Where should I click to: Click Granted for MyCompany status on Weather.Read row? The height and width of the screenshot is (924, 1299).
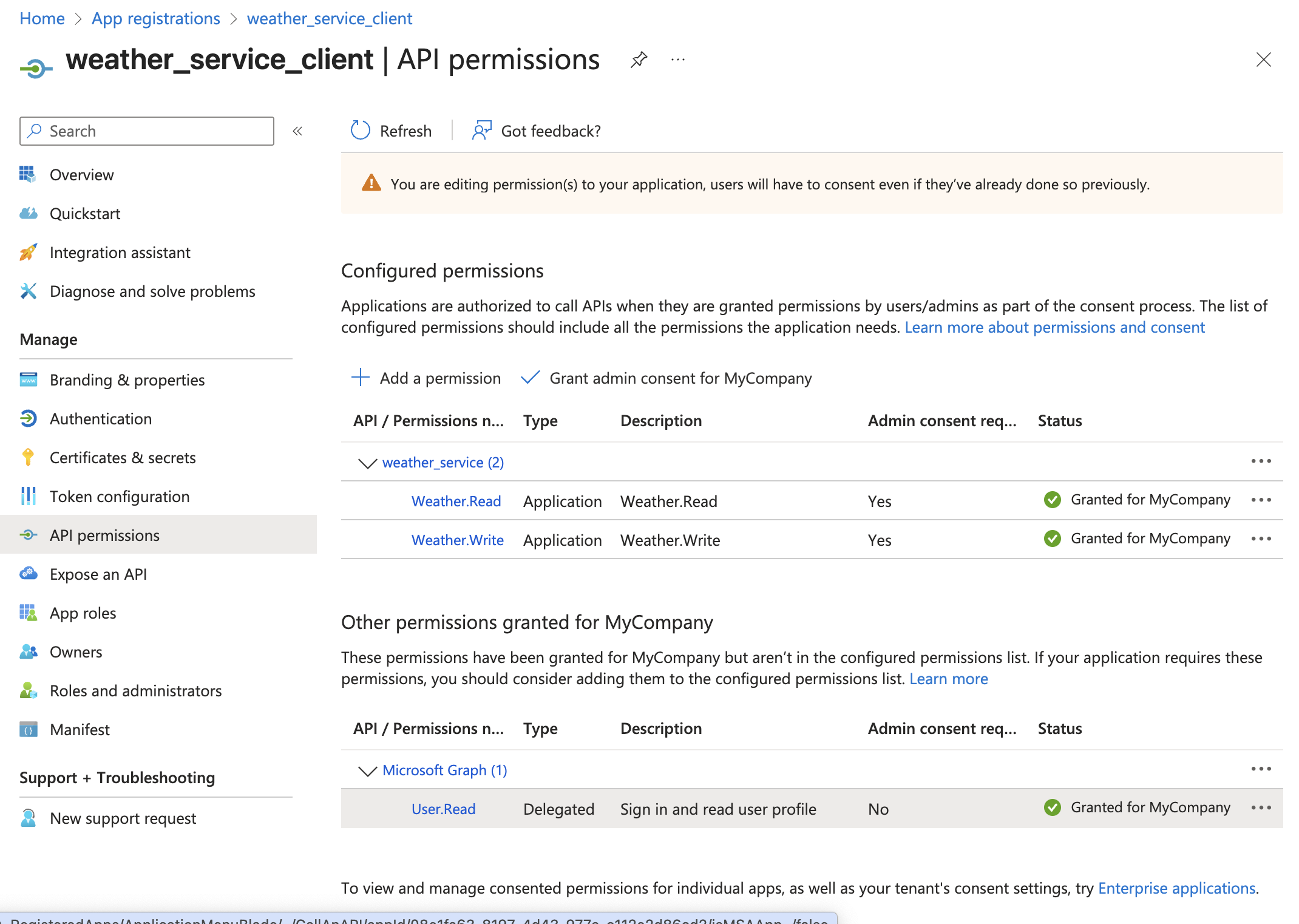point(1150,500)
